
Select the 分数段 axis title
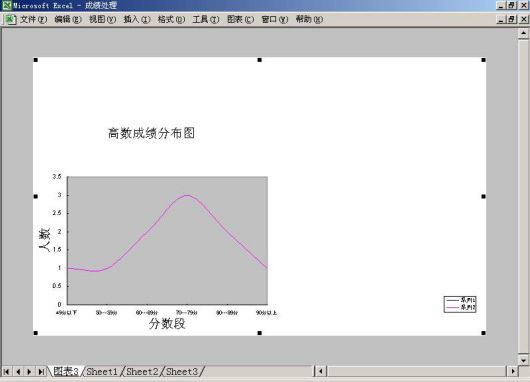[x=167, y=324]
